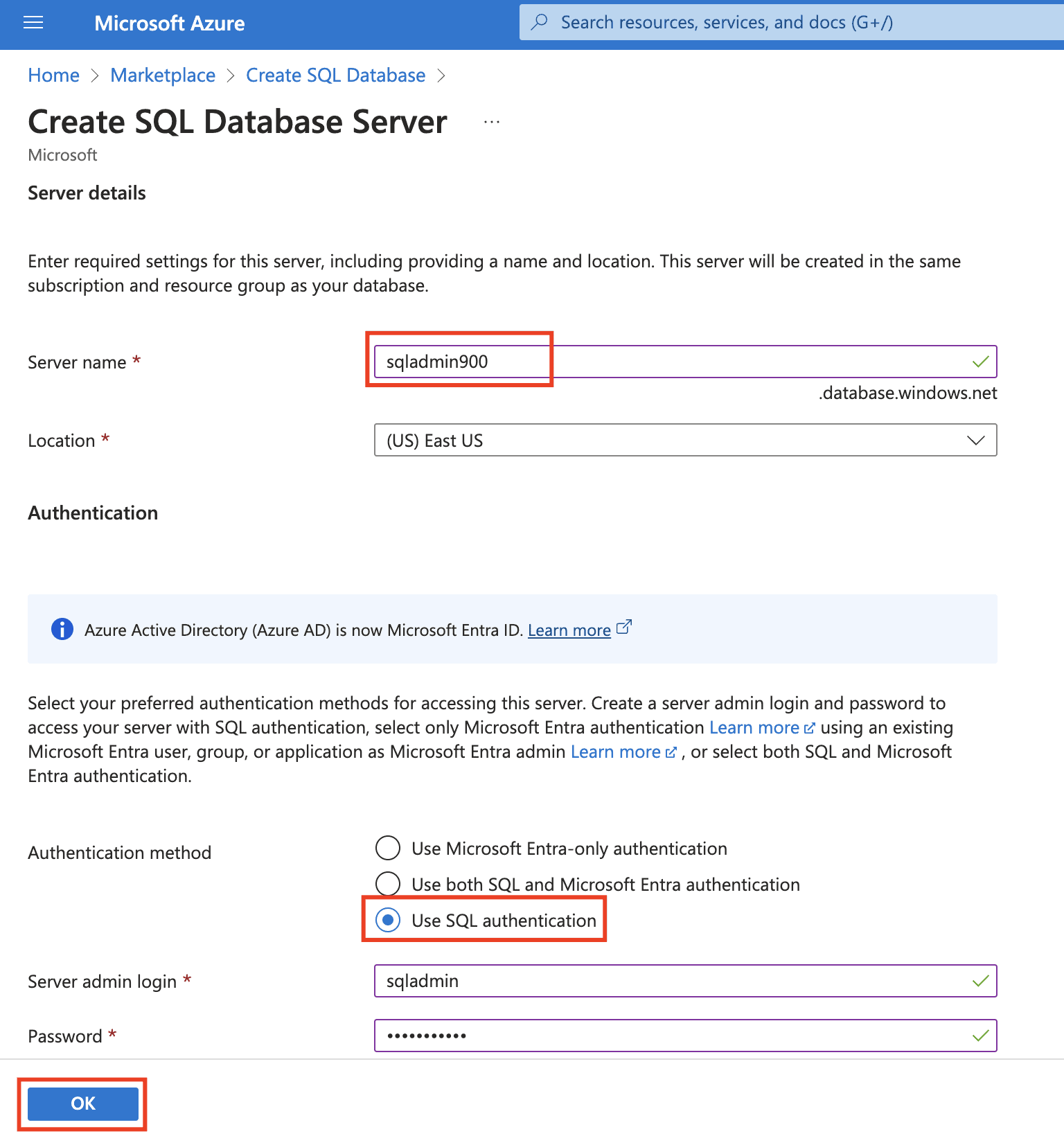Open Learn more link in Entra ID banner

point(569,630)
